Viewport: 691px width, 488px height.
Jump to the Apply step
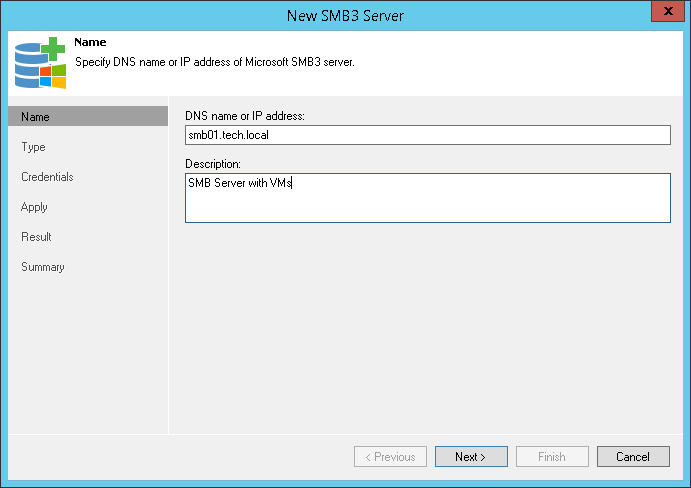pyautogui.click(x=34, y=207)
